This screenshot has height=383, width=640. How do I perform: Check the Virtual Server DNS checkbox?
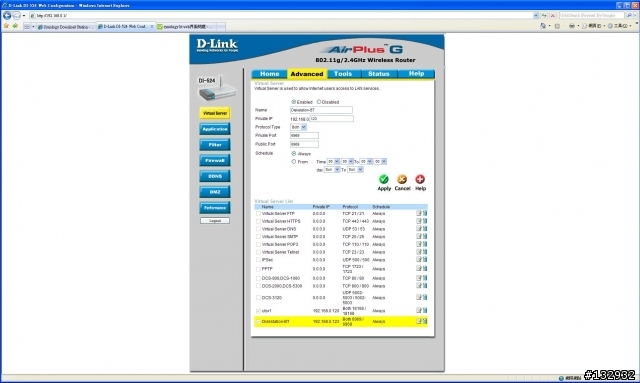[258, 229]
